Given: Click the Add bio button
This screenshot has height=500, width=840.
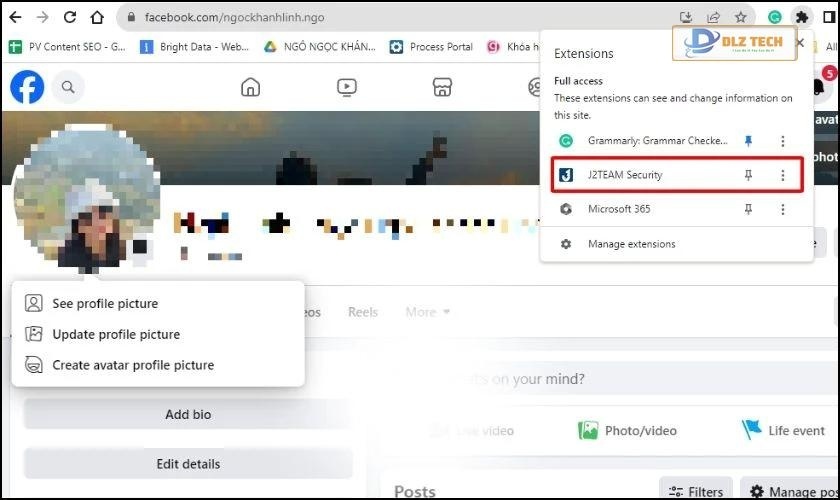Looking at the screenshot, I should [188, 414].
